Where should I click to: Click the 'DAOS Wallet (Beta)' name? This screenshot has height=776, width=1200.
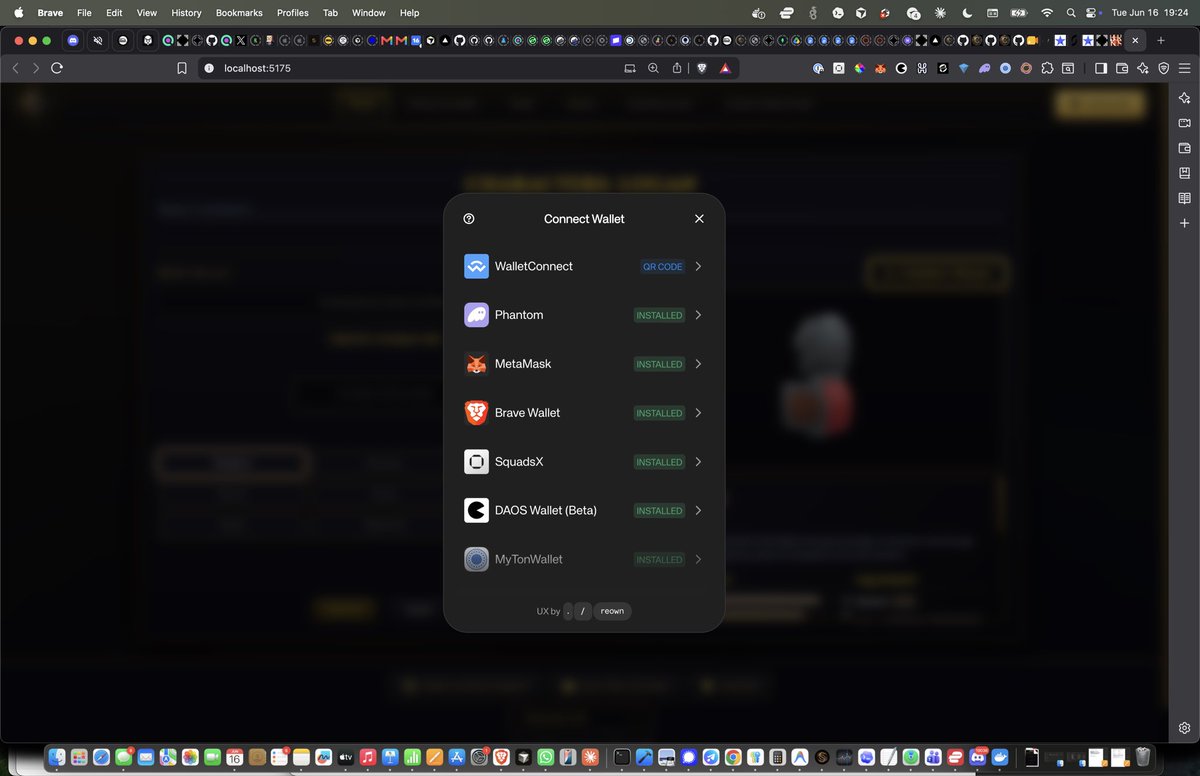pyautogui.click(x=546, y=510)
